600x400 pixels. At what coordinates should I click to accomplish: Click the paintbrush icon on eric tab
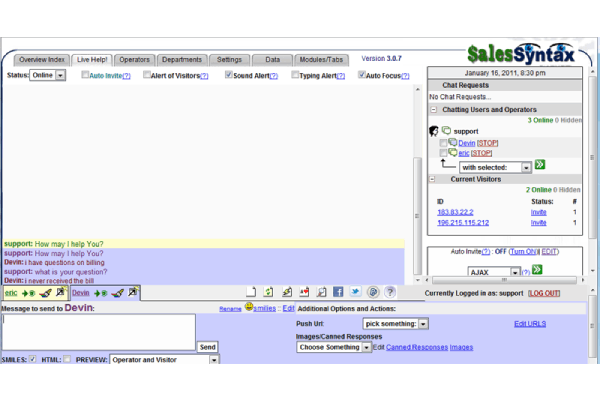click(46, 293)
